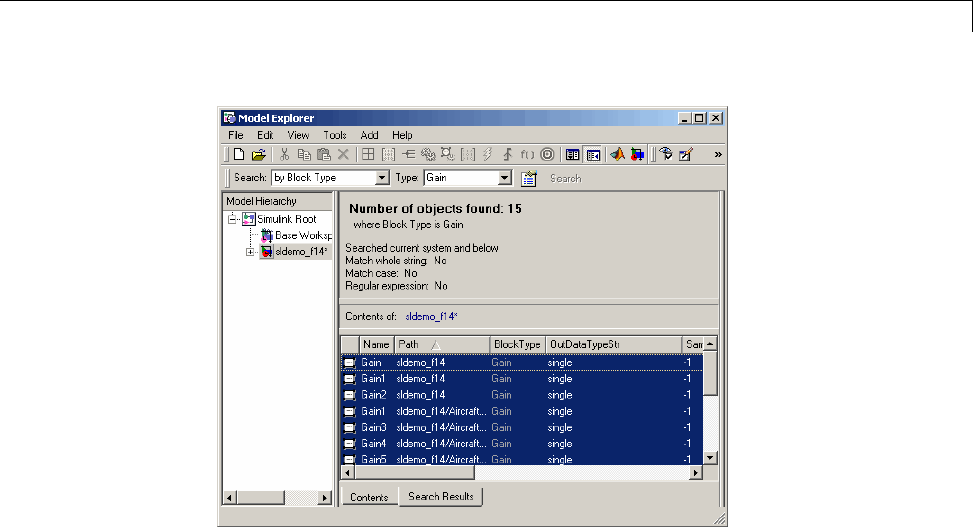Image resolution: width=973 pixels, height=527 pixels.
Task: Click the Copy toolbar icon
Action: tap(303, 155)
